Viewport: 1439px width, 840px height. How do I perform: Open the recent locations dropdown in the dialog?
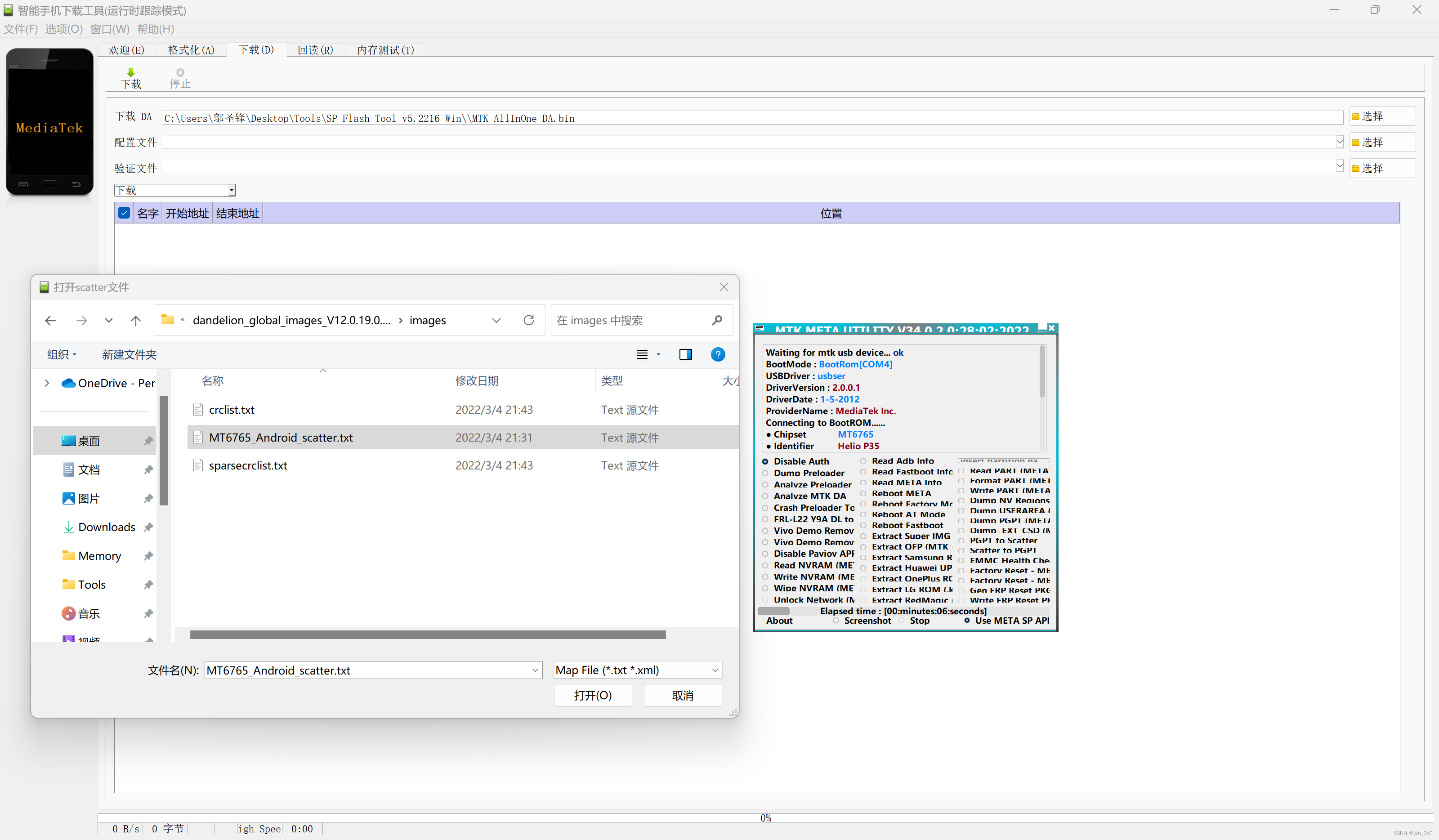pos(108,320)
